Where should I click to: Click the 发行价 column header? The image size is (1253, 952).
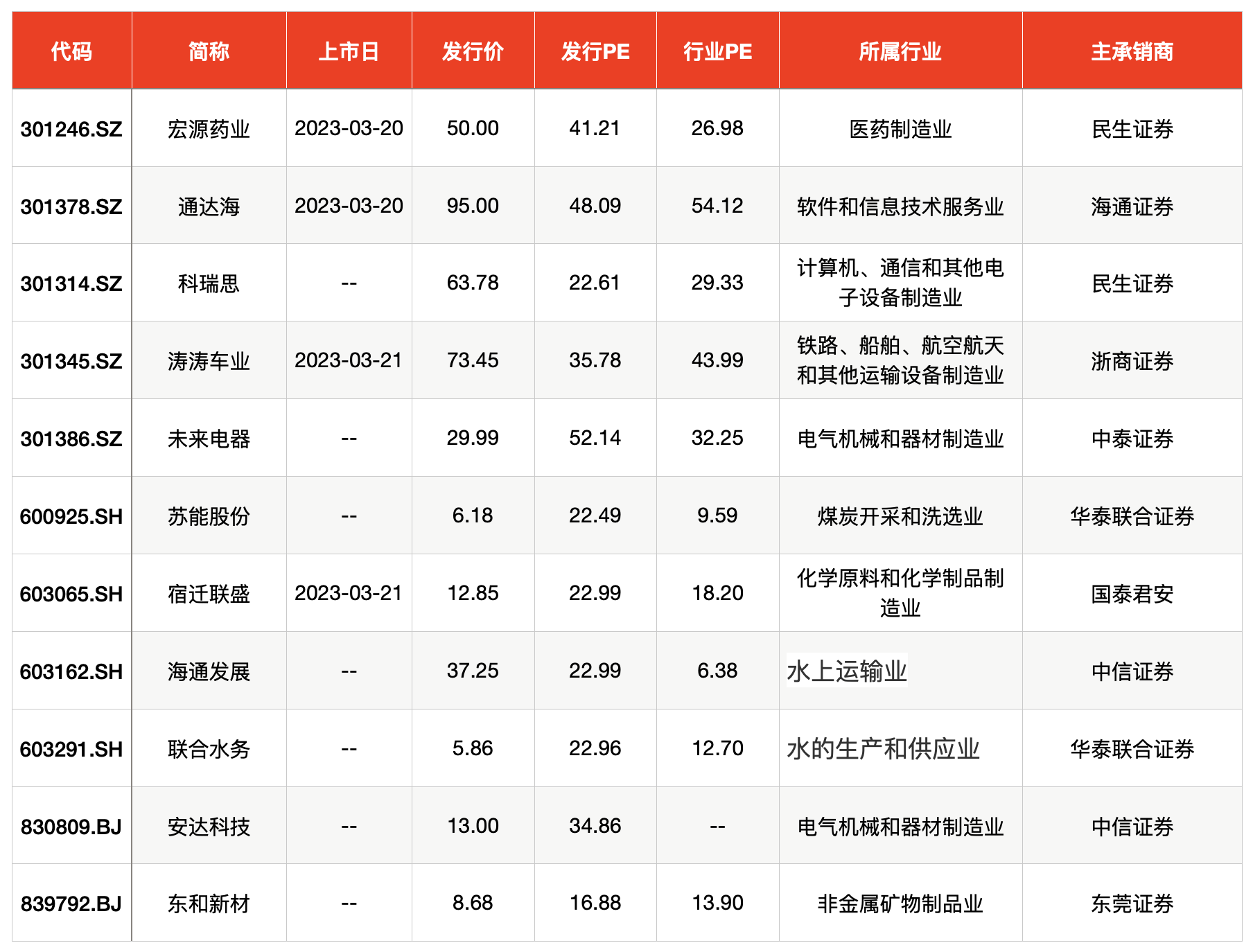click(x=473, y=51)
